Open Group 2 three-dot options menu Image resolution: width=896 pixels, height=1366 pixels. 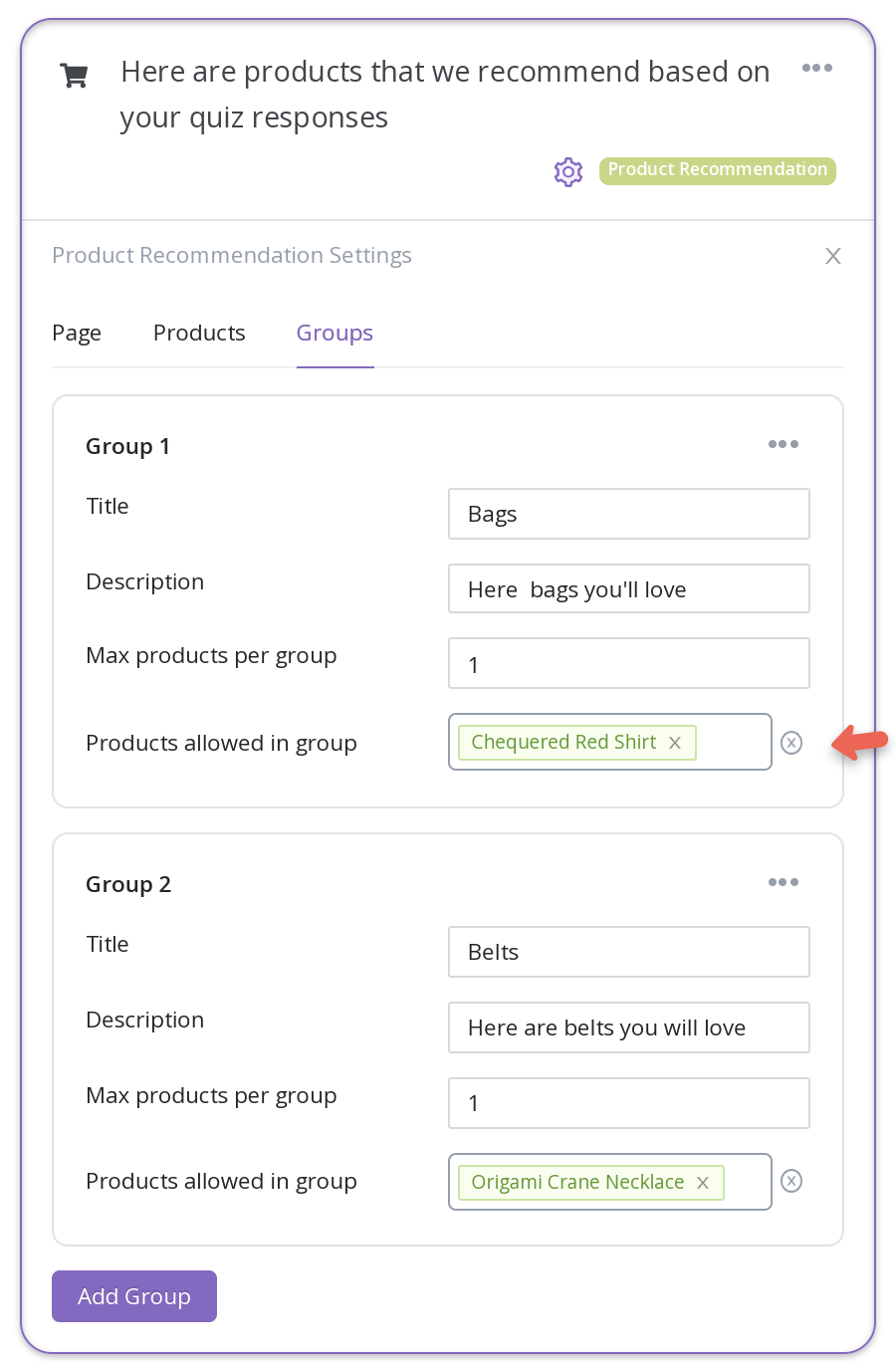pos(784,882)
